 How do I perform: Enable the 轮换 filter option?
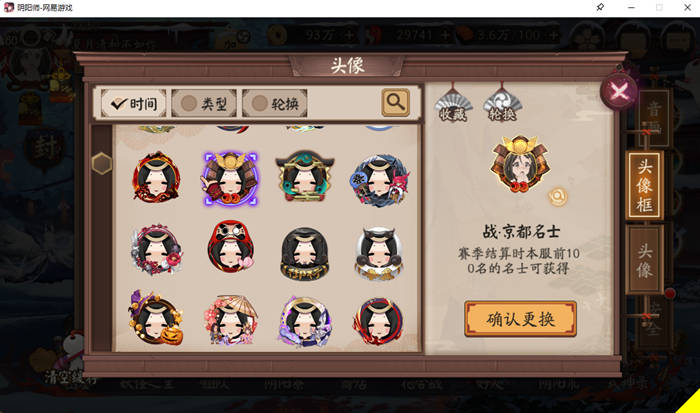(275, 104)
